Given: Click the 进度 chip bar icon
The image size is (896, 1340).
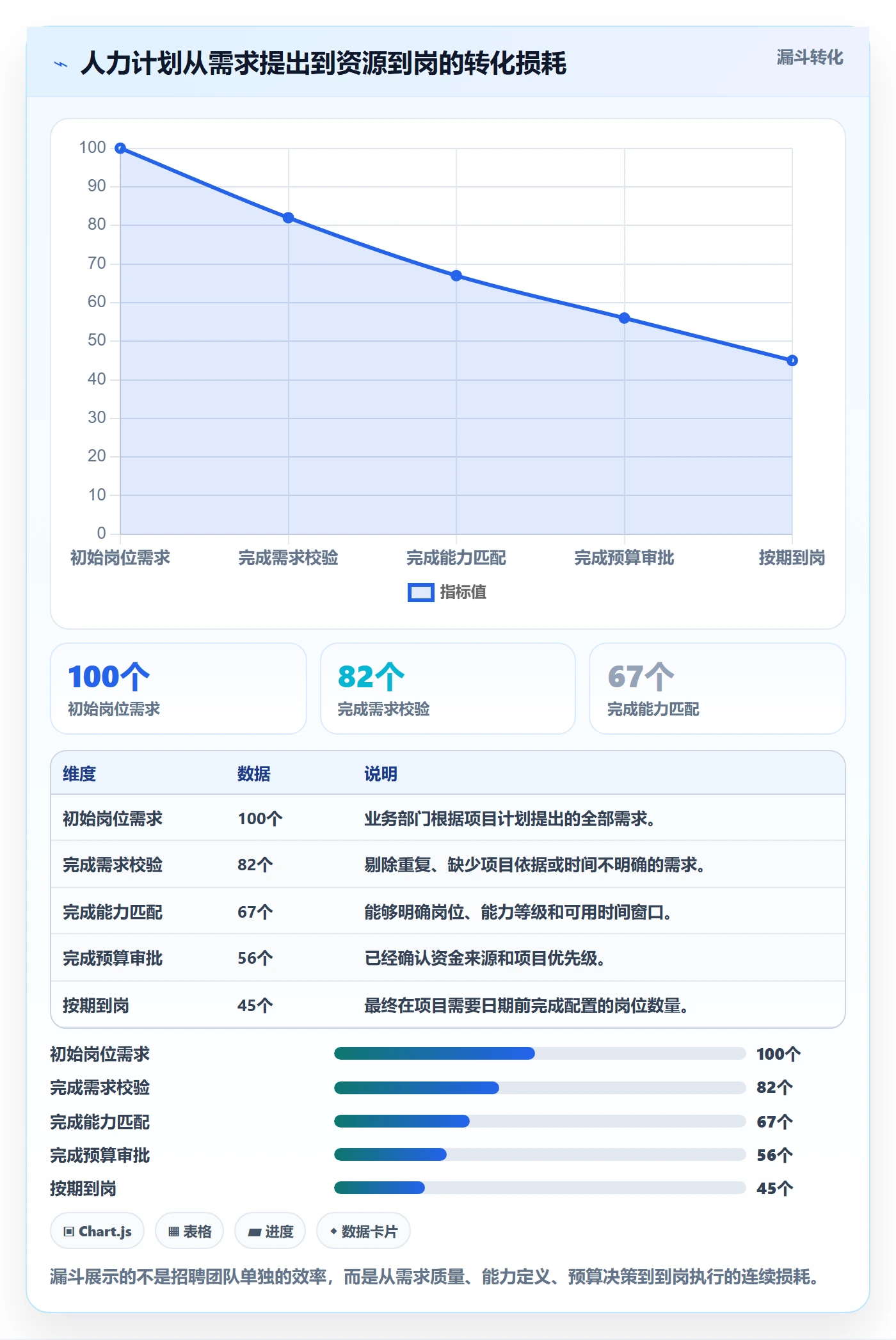Looking at the screenshot, I should [254, 1232].
